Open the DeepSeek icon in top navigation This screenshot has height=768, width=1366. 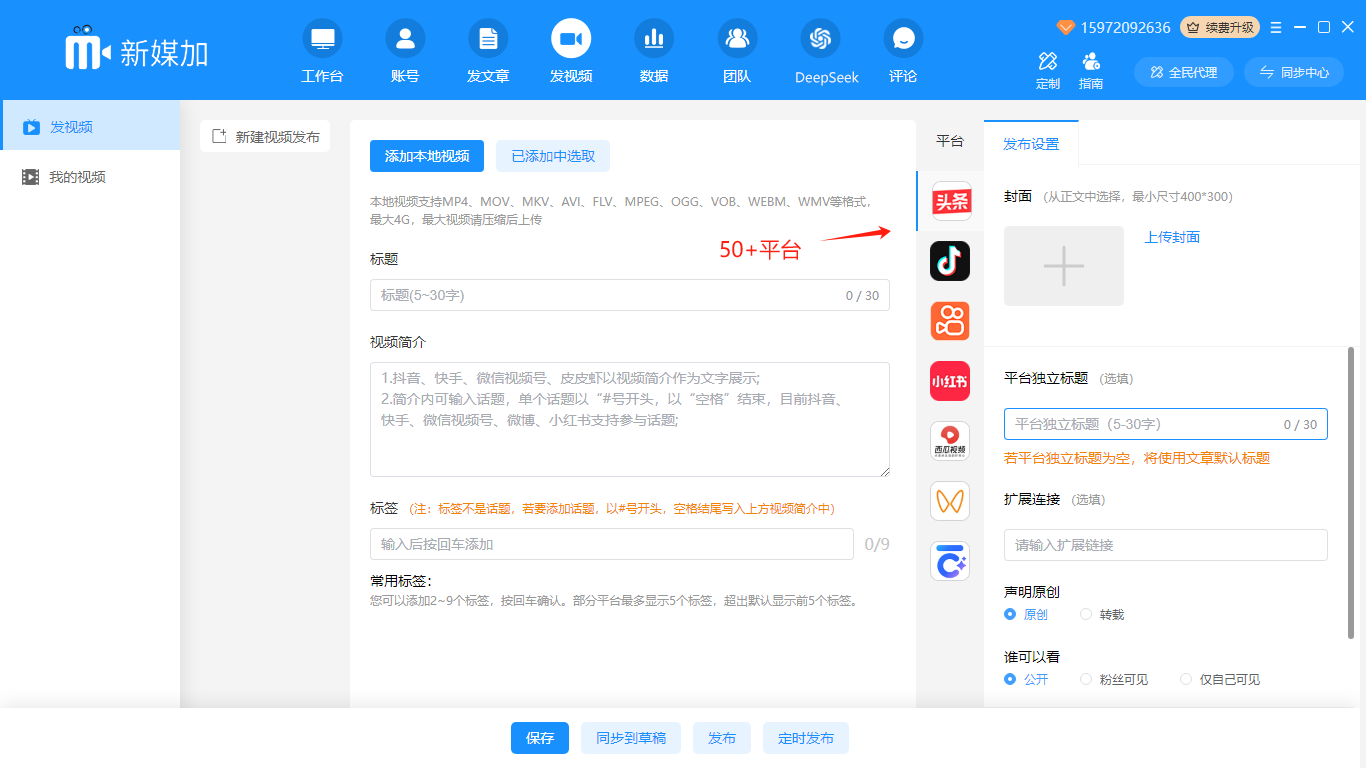821,39
